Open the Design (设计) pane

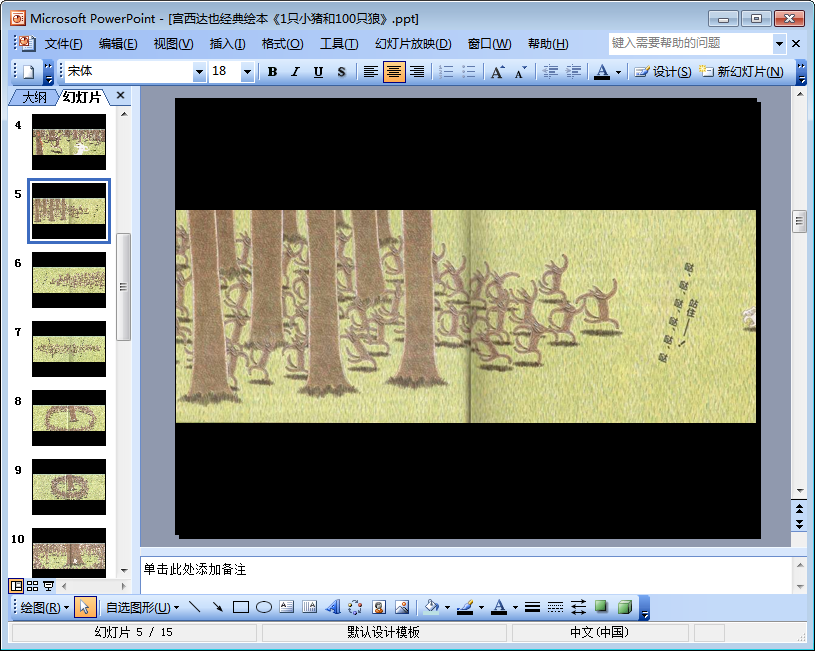pos(663,72)
